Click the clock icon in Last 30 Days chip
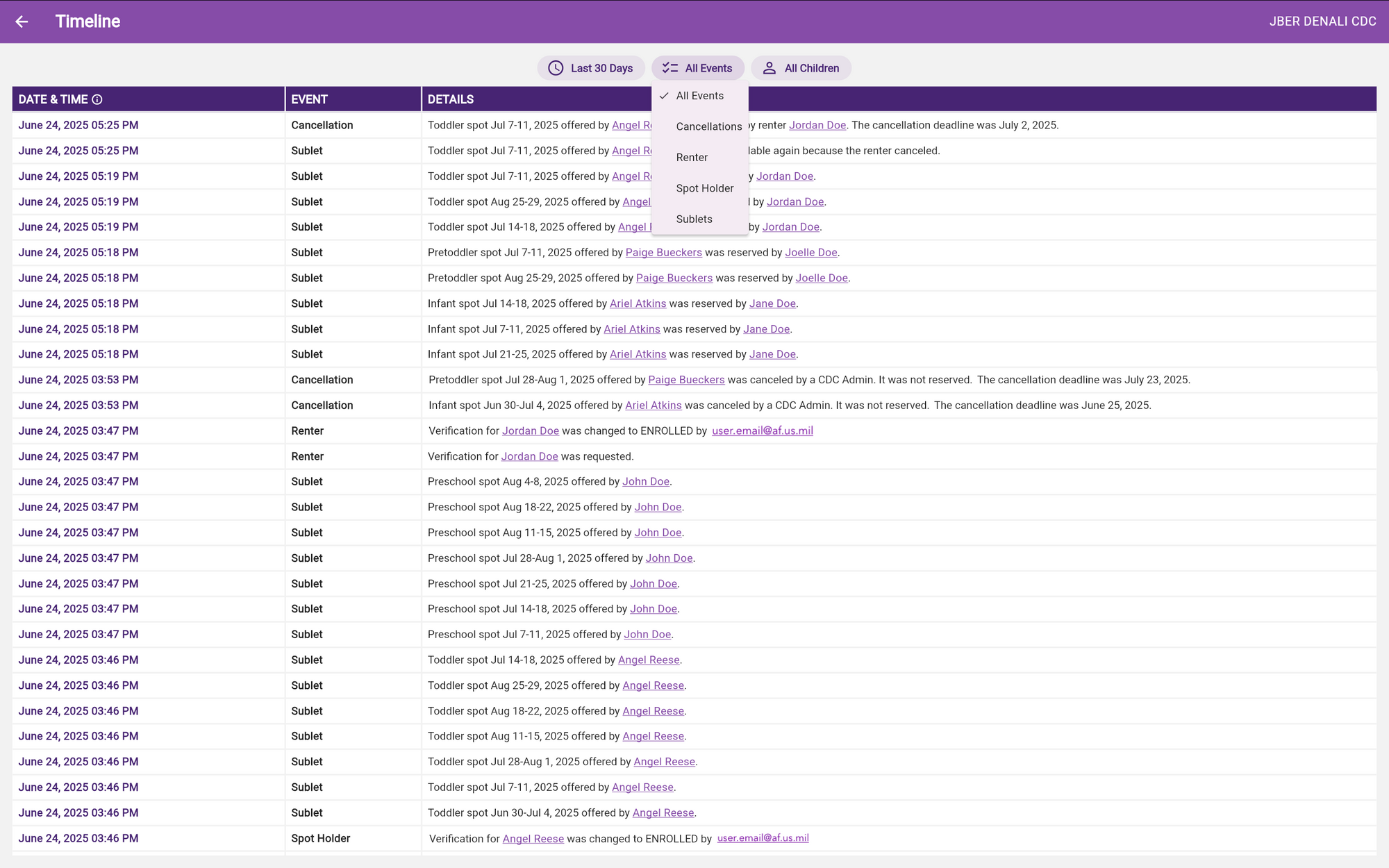The image size is (1389, 868). 556,68
